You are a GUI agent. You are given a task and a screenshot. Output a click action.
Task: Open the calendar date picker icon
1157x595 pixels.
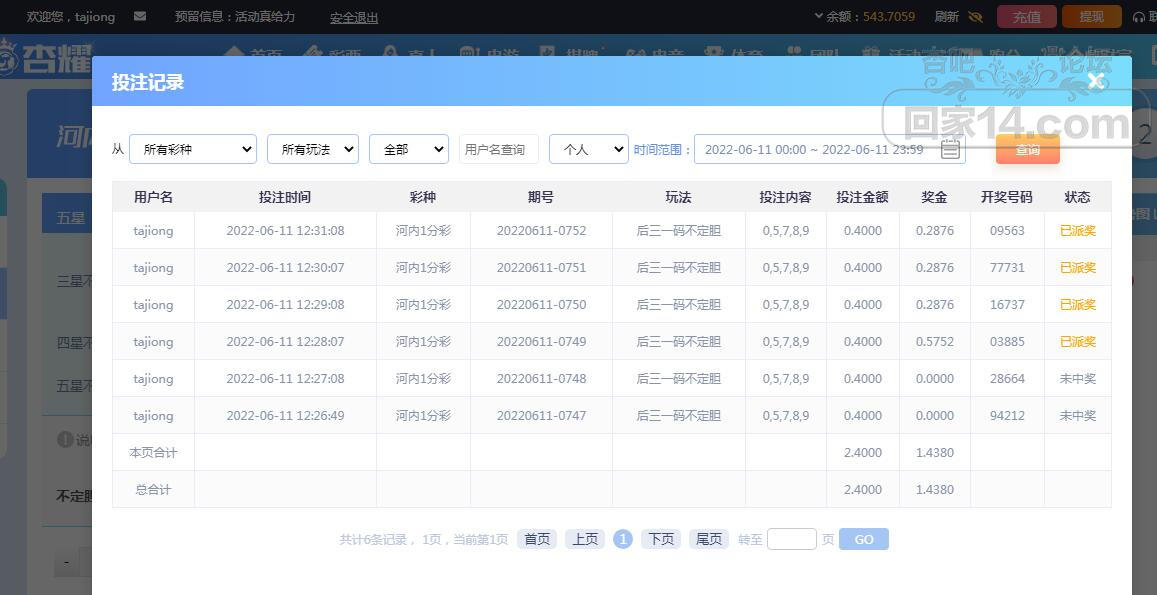(x=950, y=150)
